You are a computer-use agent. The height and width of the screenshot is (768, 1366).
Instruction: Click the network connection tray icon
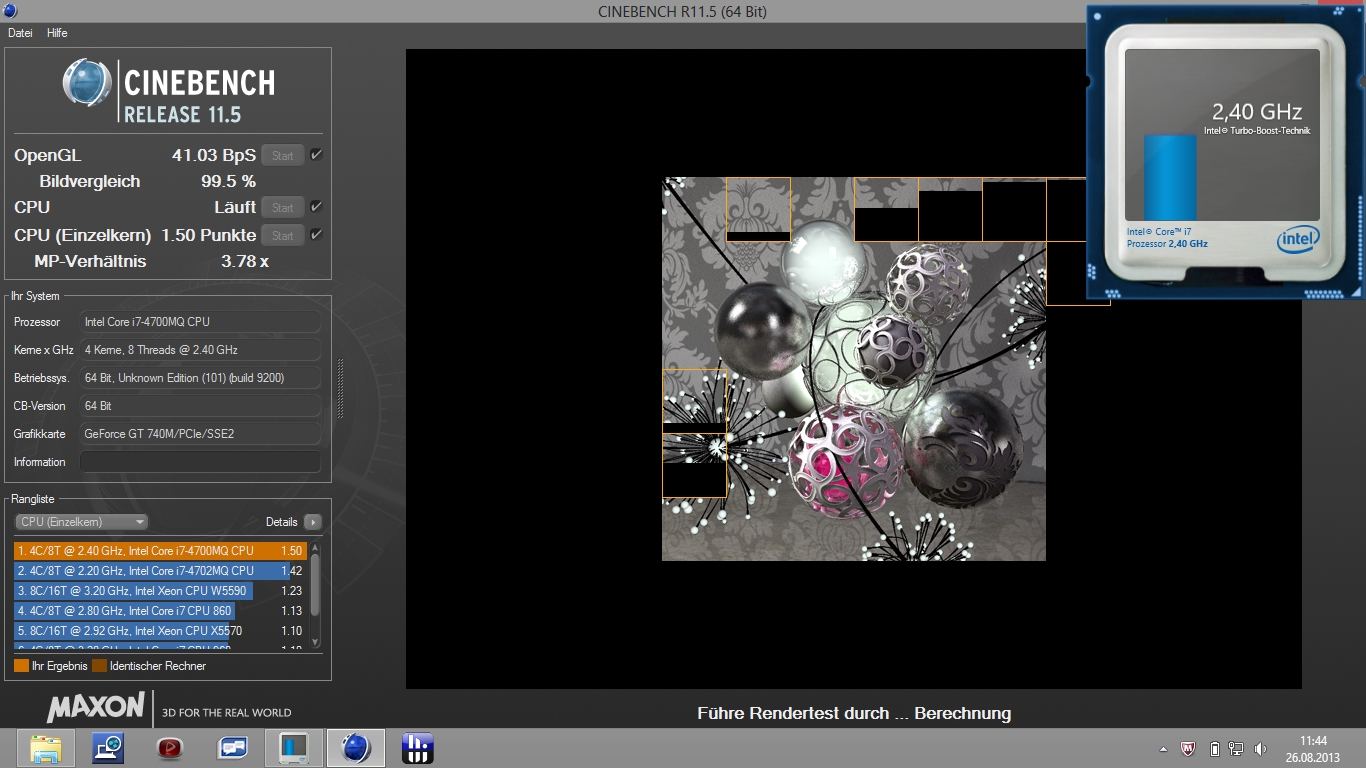click(1236, 748)
